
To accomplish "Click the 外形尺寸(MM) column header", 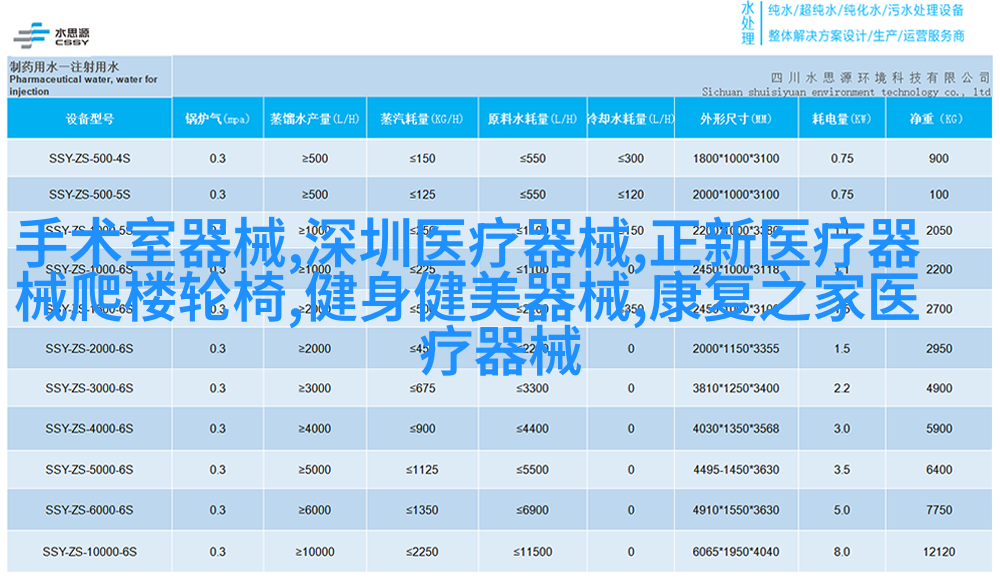I will 735,119.
